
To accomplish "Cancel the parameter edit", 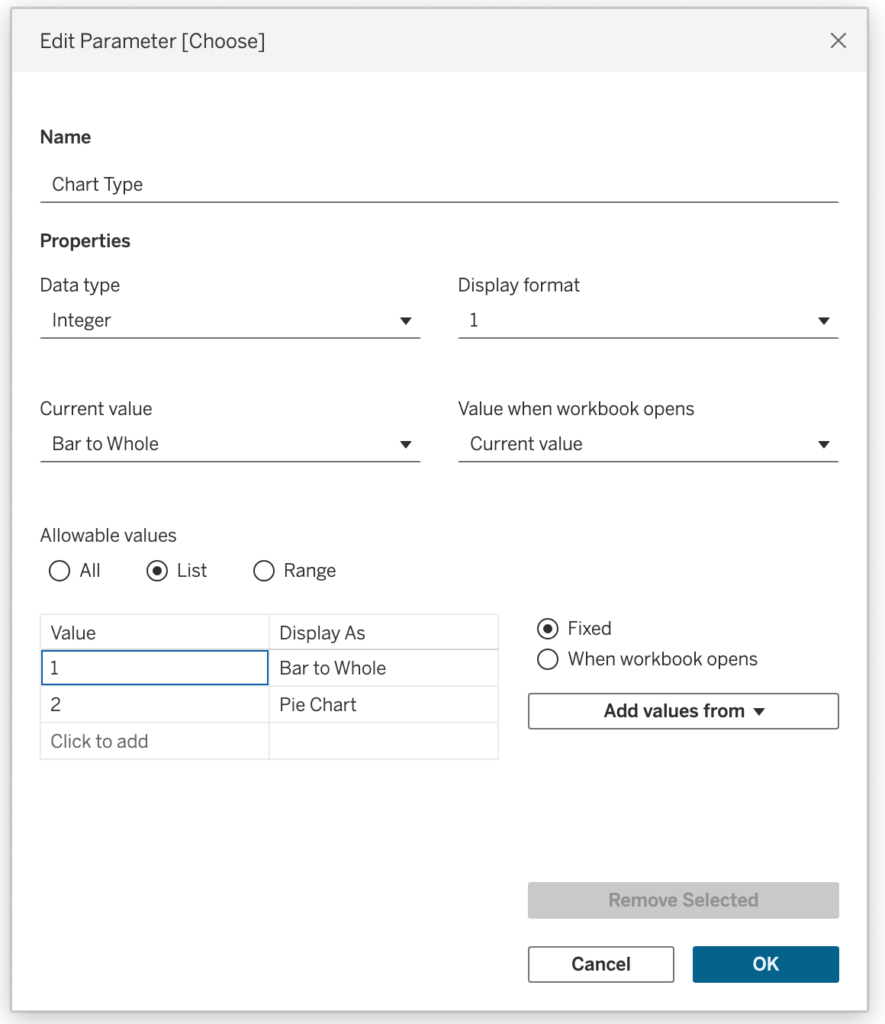I will click(x=601, y=965).
